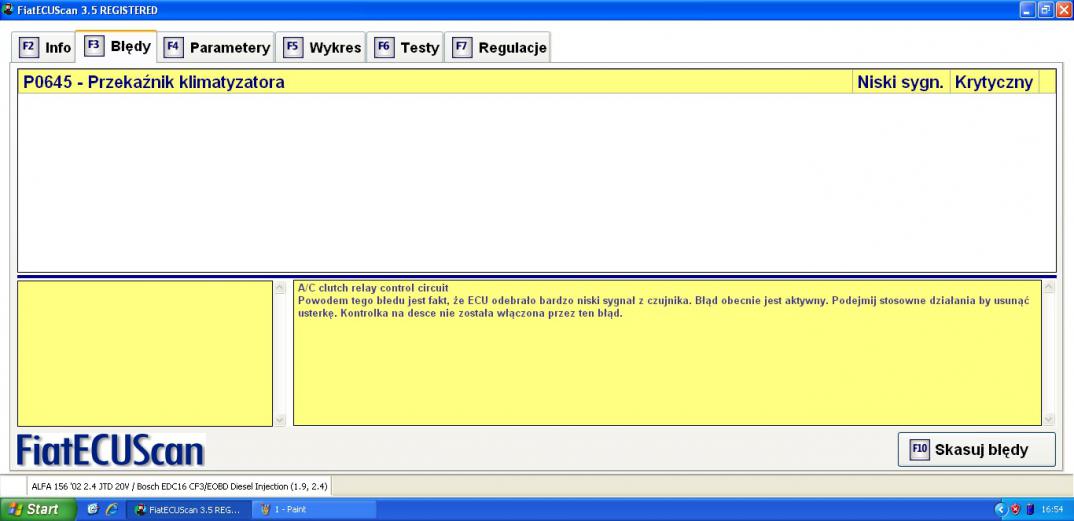Minimize the FiatECUScan window
1074x521 pixels.
point(1027,10)
